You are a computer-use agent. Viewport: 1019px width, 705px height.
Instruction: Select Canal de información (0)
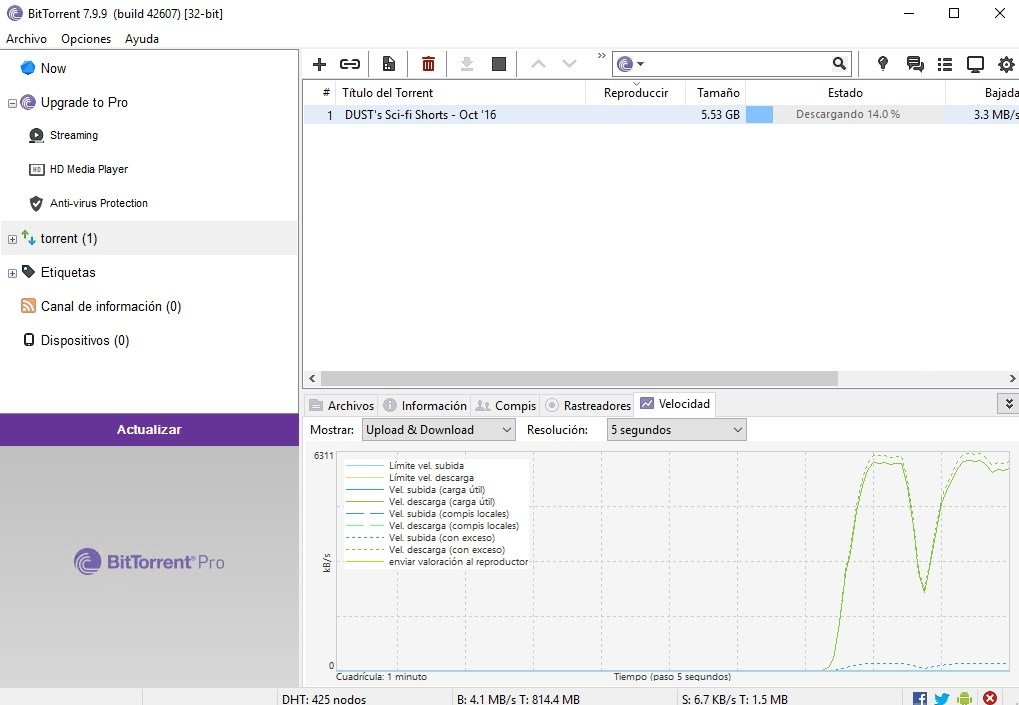110,306
